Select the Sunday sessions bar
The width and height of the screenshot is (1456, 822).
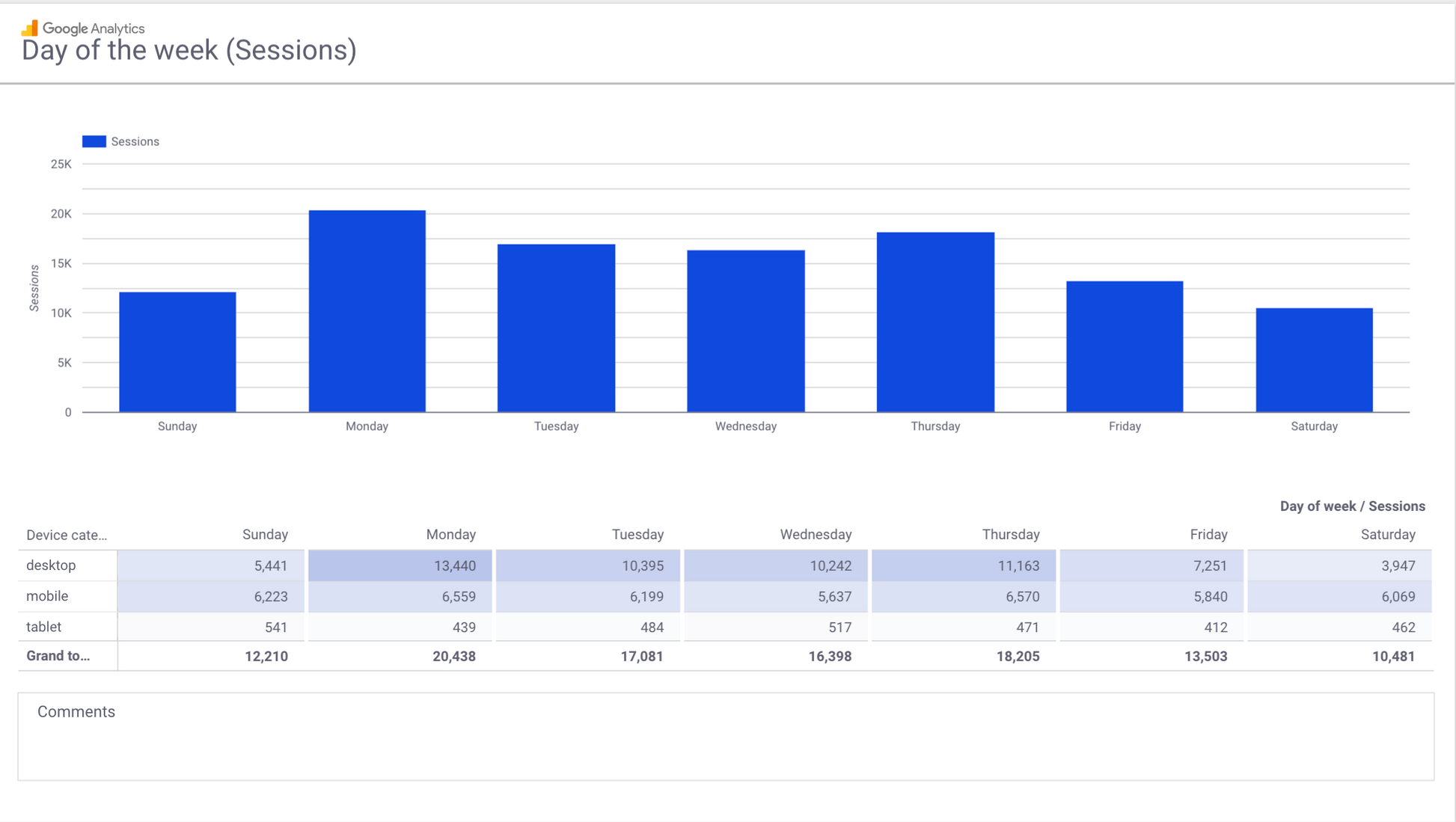[x=177, y=352]
